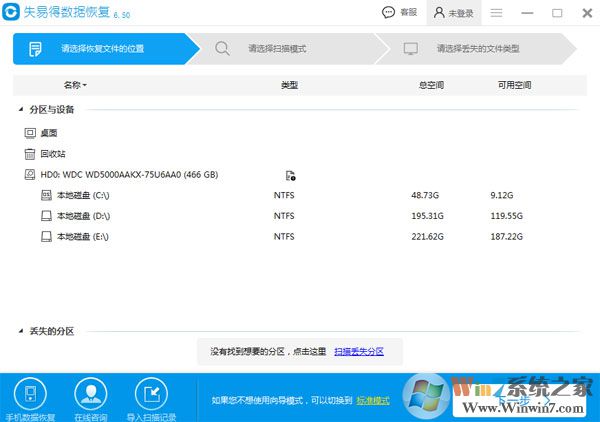Select the 桌面 desktop location
600x422 pixels.
[x=47, y=133]
